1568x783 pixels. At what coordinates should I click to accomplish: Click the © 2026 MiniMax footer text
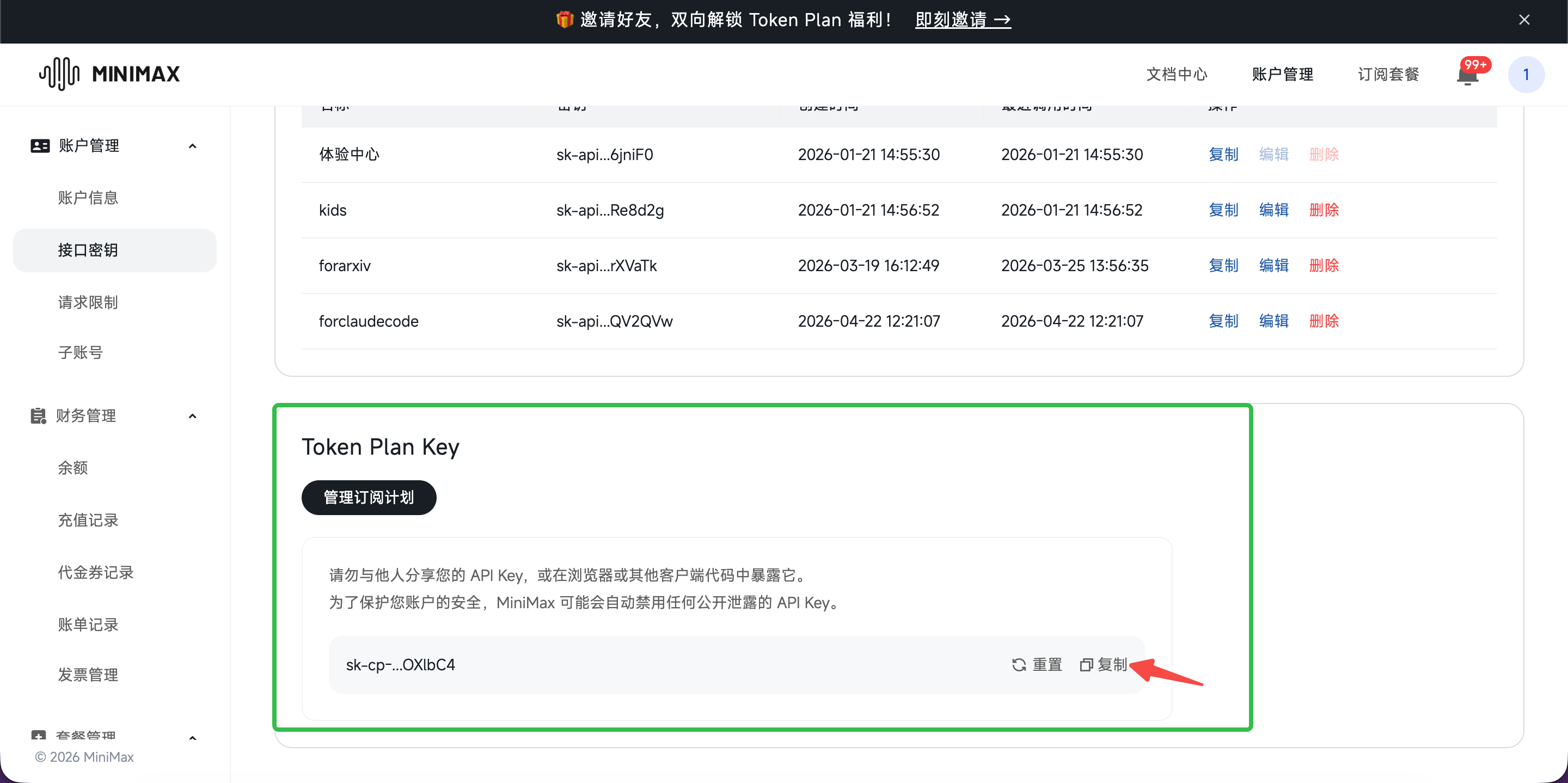[84, 757]
